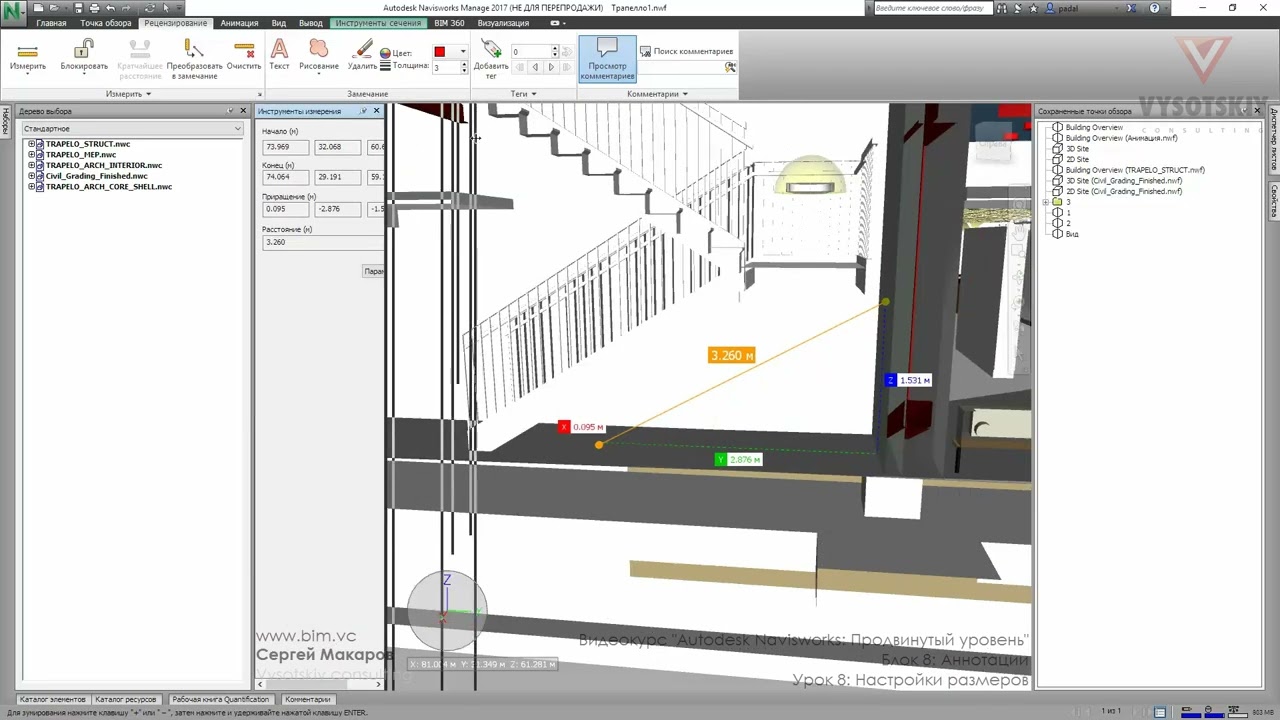Expand TRAPELO_ARCH_CORE_SHELL.nwc tree node
The width and height of the screenshot is (1280, 720).
[32, 187]
